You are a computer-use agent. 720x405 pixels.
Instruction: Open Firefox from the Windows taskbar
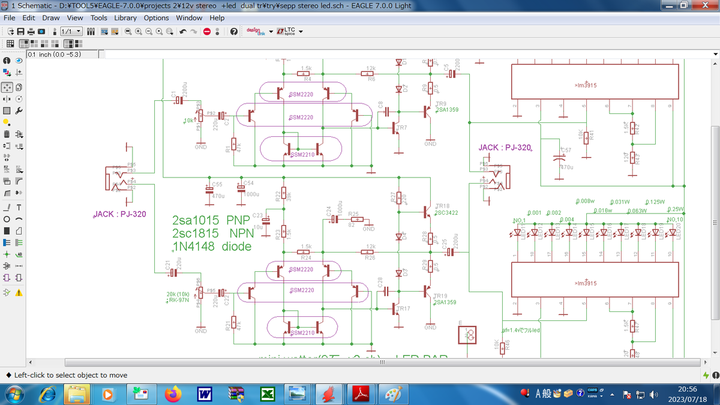coord(171,394)
